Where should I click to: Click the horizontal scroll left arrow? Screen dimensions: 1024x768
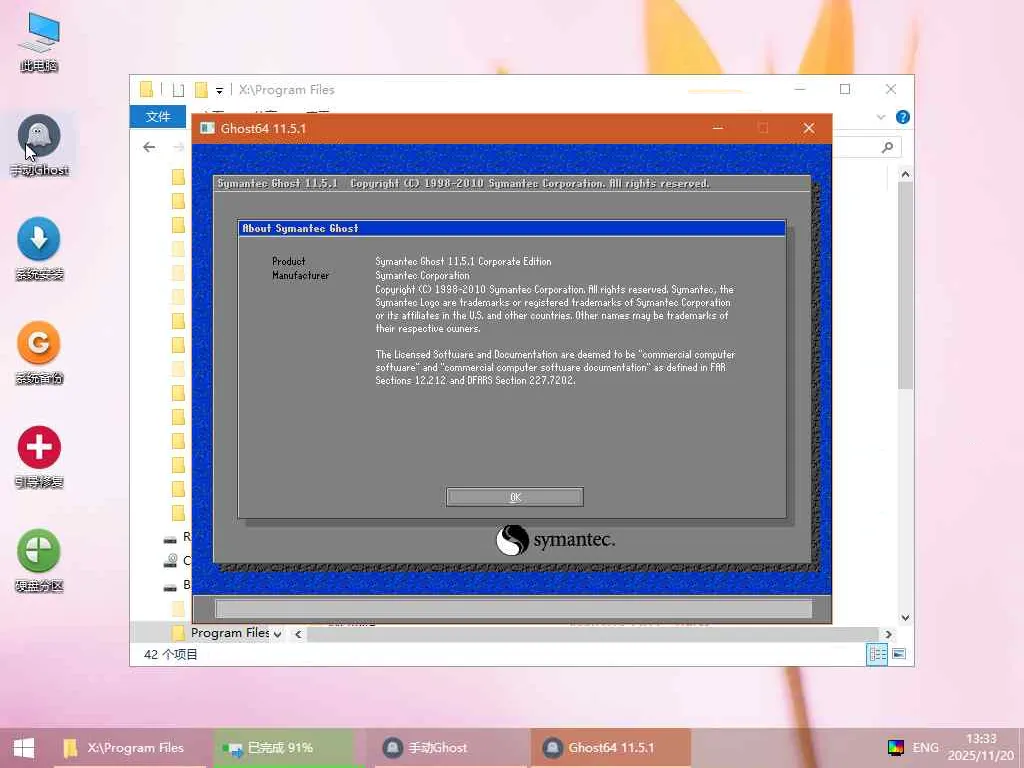point(298,634)
